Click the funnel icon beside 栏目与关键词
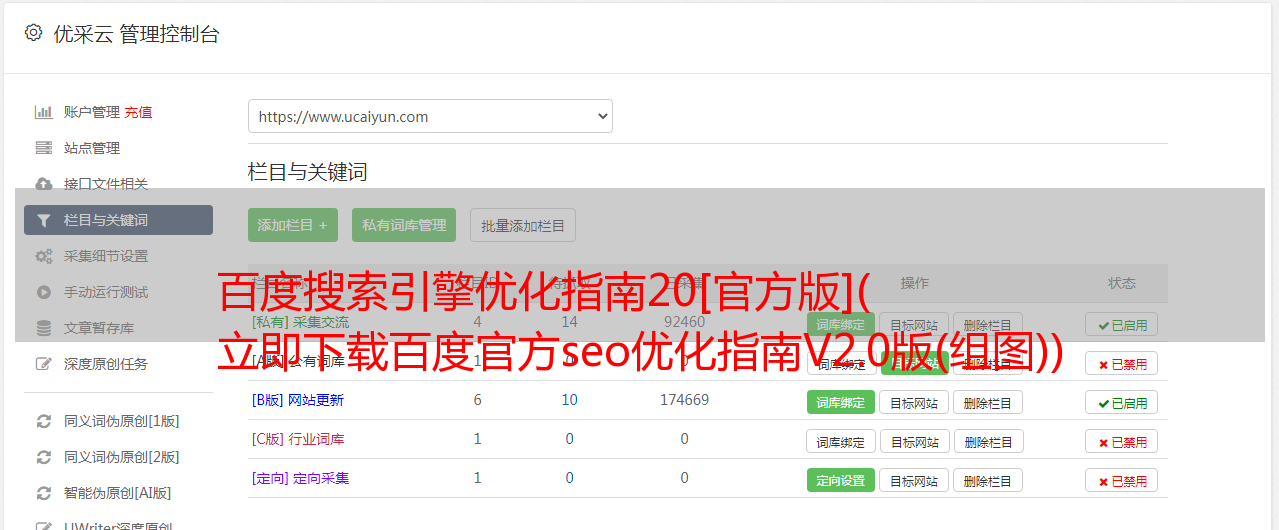The height and width of the screenshot is (530, 1279). click(x=44, y=220)
